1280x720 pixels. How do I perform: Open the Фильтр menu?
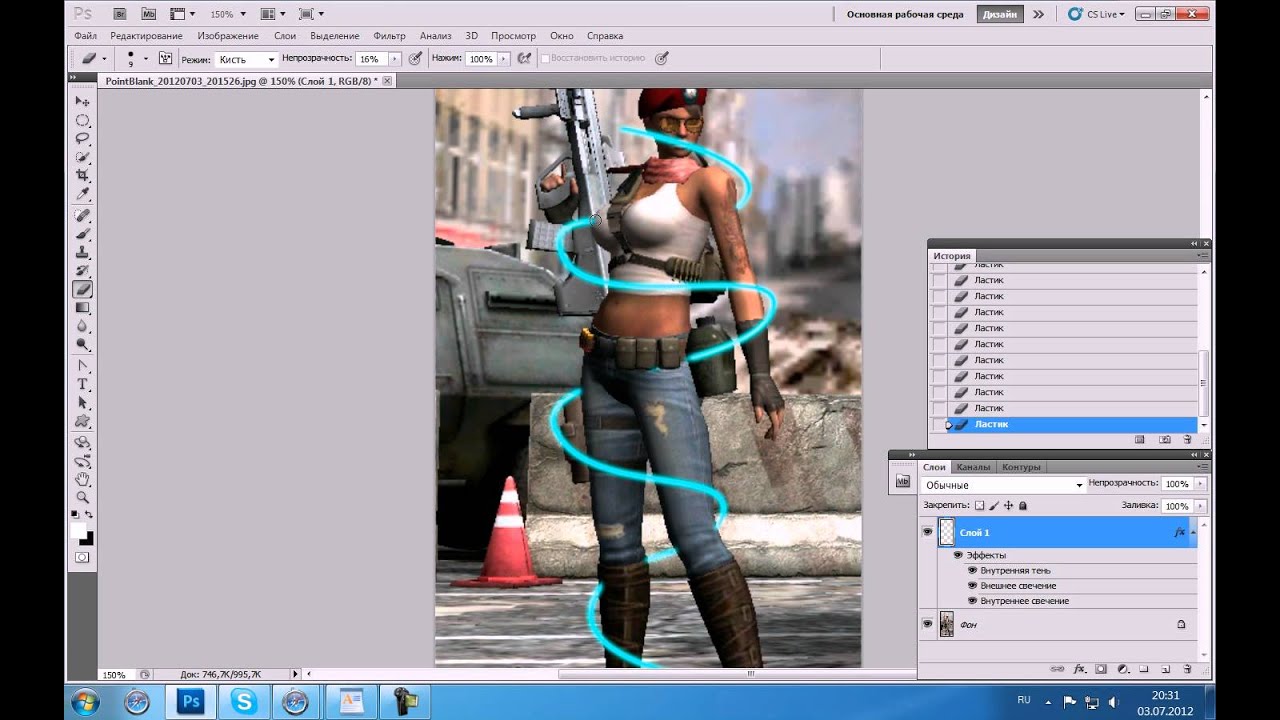tap(389, 36)
